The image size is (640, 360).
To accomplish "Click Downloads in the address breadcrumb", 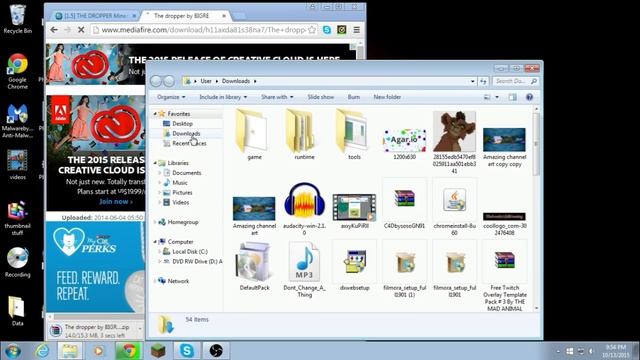I will click(x=236, y=81).
